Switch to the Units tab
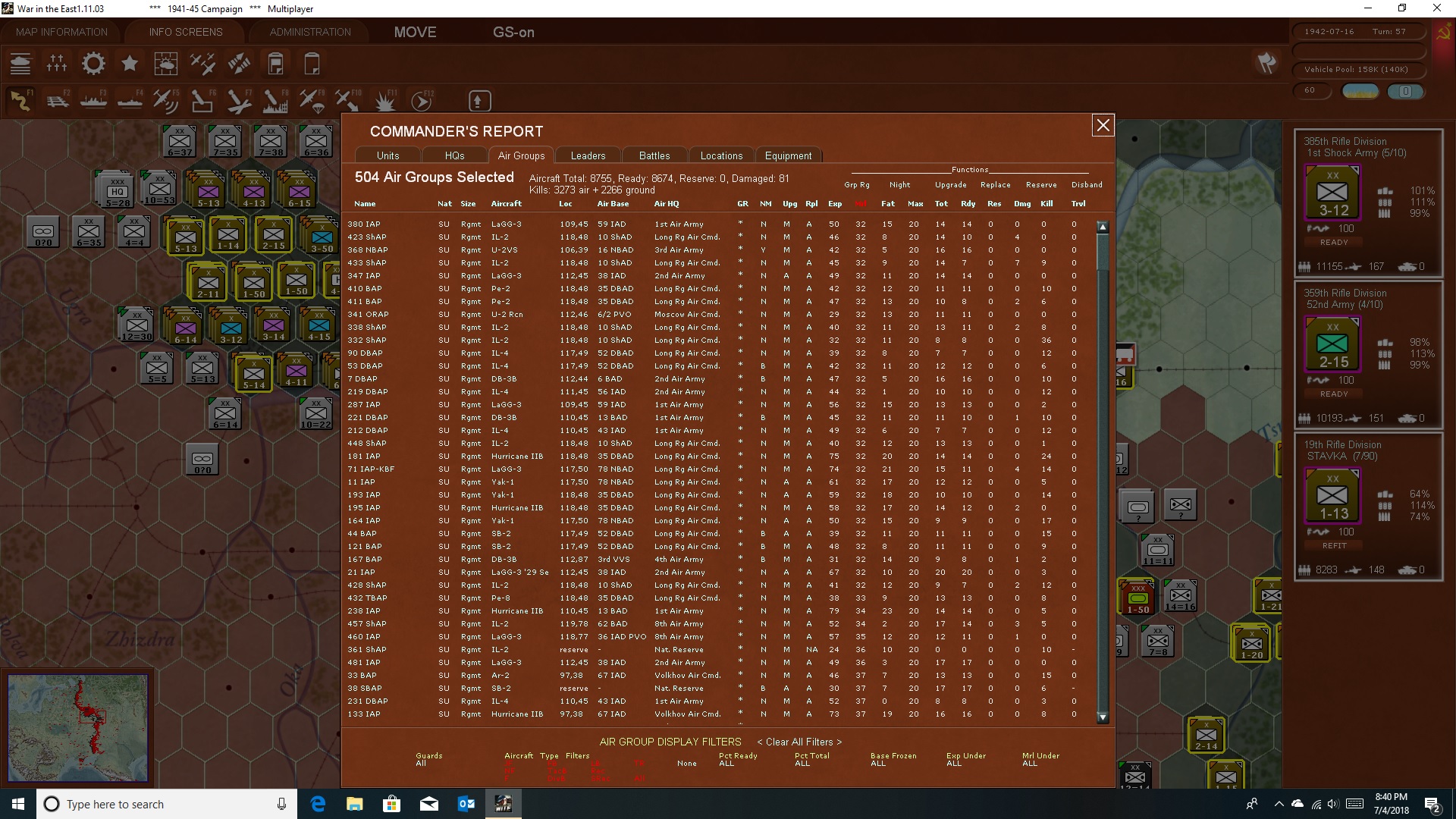1456x819 pixels. [x=388, y=155]
